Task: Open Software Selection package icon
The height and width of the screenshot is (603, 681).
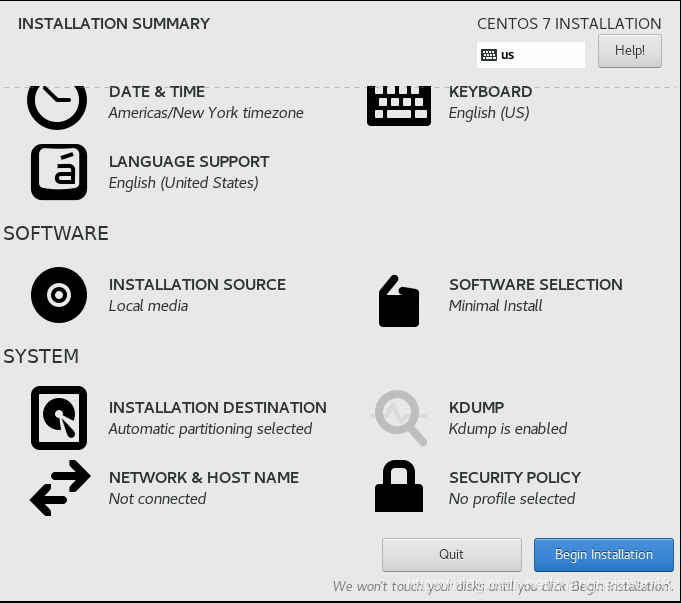Action: (x=399, y=301)
